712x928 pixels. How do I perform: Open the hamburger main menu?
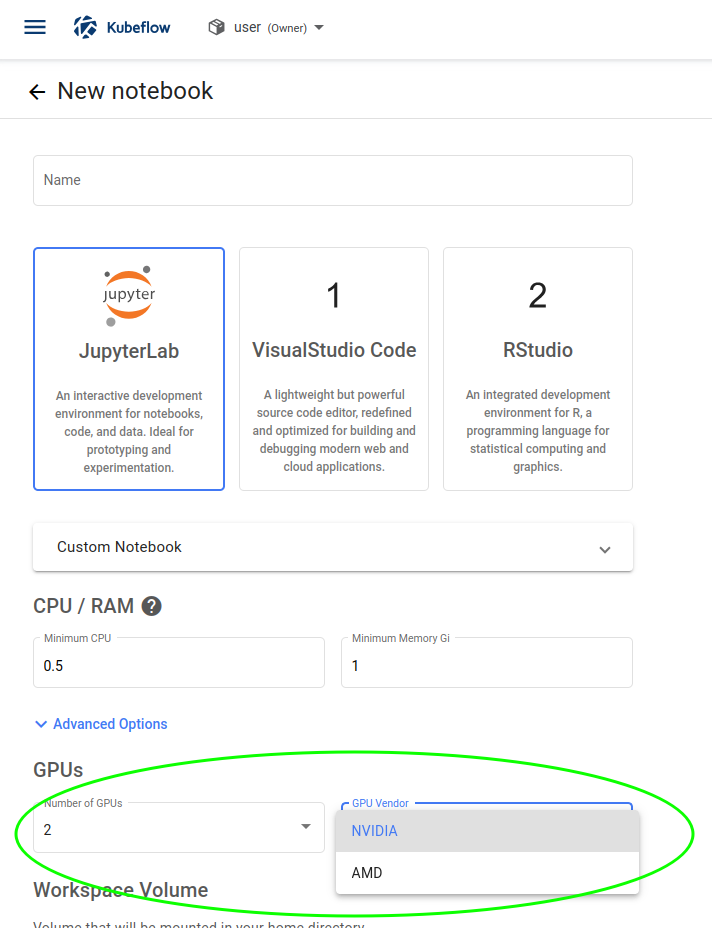click(35, 27)
